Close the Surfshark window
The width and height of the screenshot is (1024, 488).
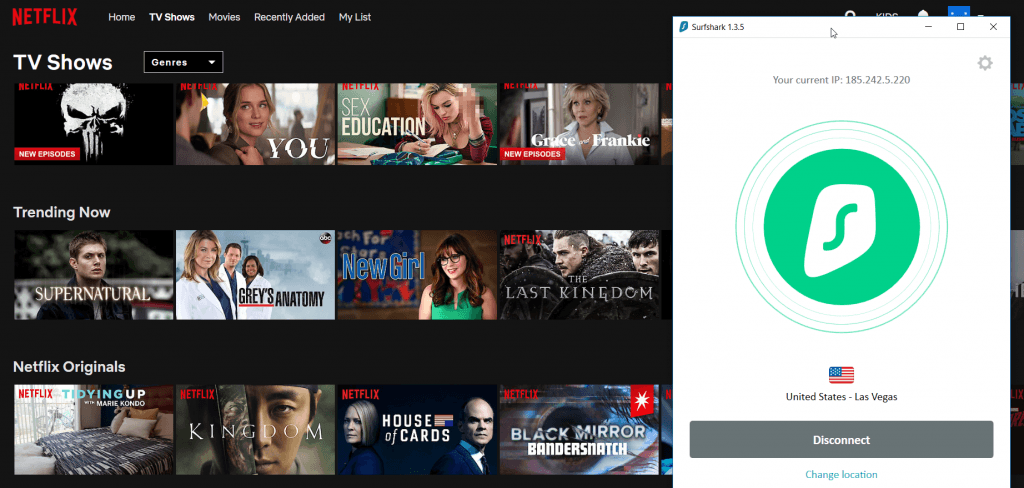[993, 27]
